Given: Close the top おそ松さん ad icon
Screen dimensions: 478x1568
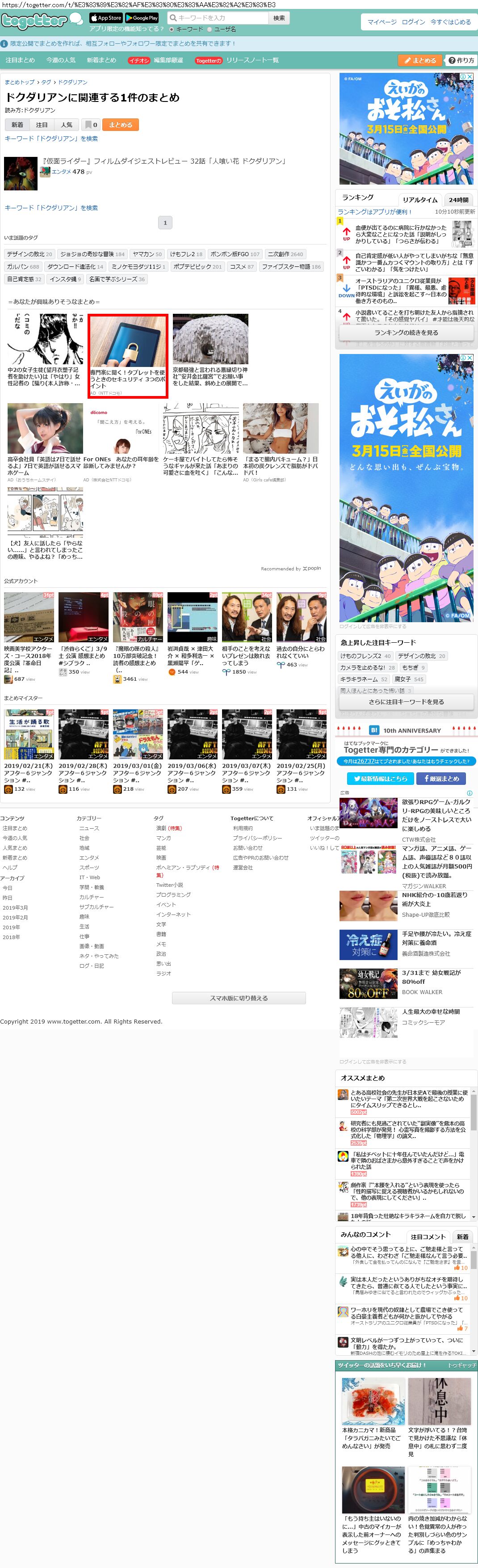Looking at the screenshot, I should (x=470, y=77).
